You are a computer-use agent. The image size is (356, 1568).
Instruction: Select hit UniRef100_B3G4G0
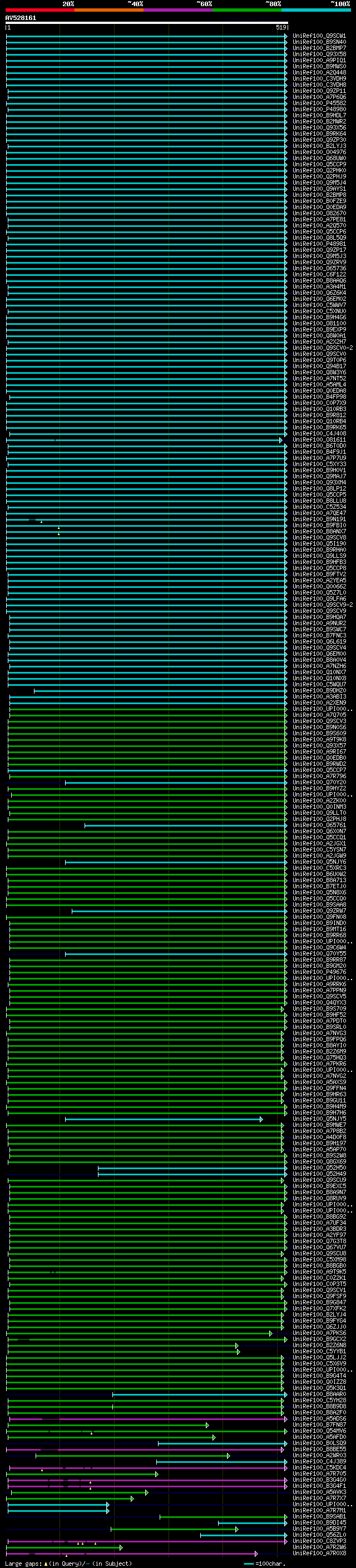tap(319, 1480)
